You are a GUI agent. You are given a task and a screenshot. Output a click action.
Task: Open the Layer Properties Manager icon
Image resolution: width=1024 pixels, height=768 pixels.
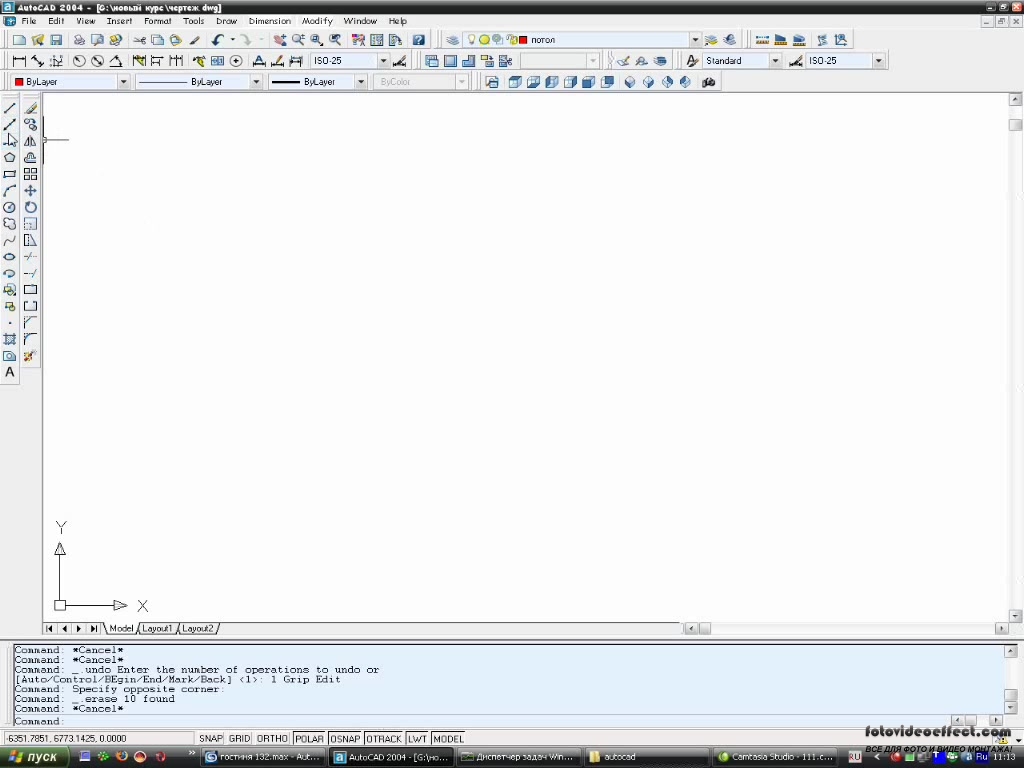[452, 40]
